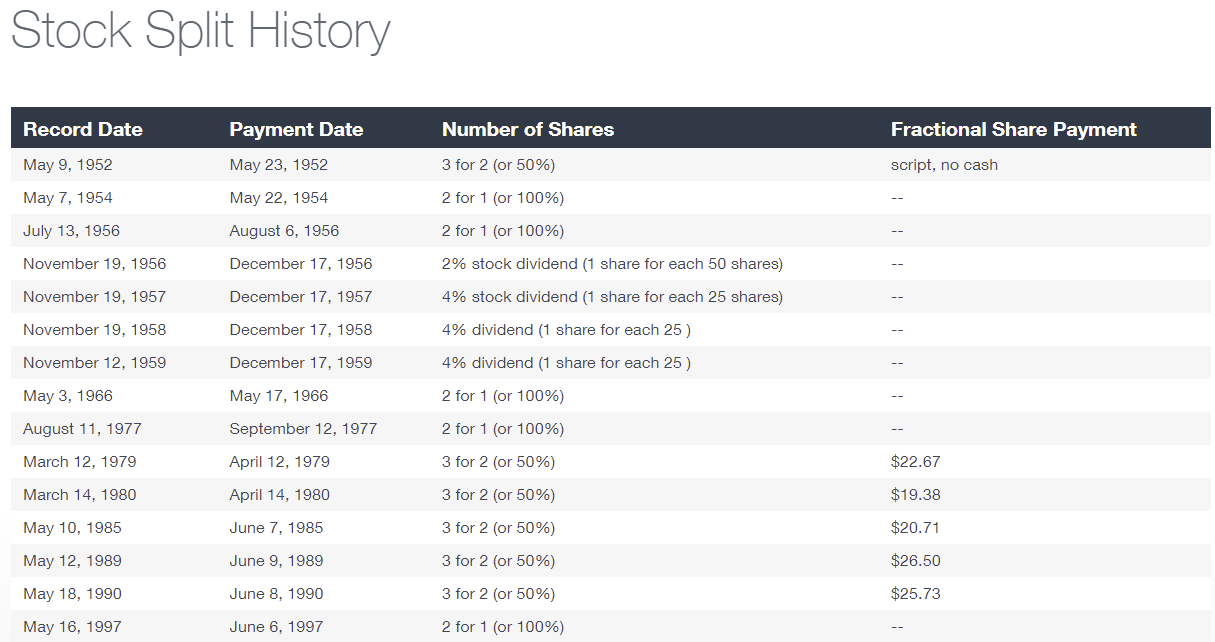Select the December 17, 1958 payment date
The width and height of the screenshot is (1215, 642).
(301, 330)
